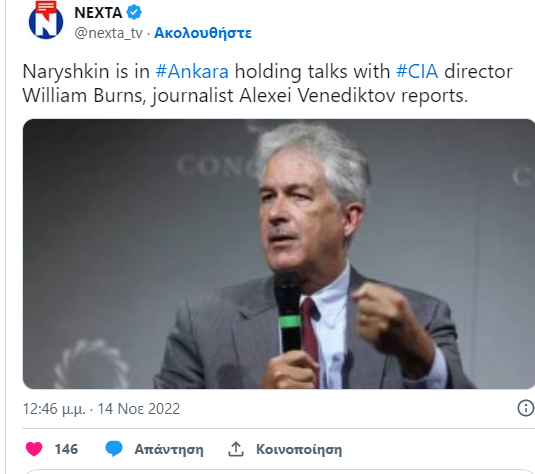Like the tweet with the heart icon
The height and width of the screenshot is (474, 535).
point(34,449)
